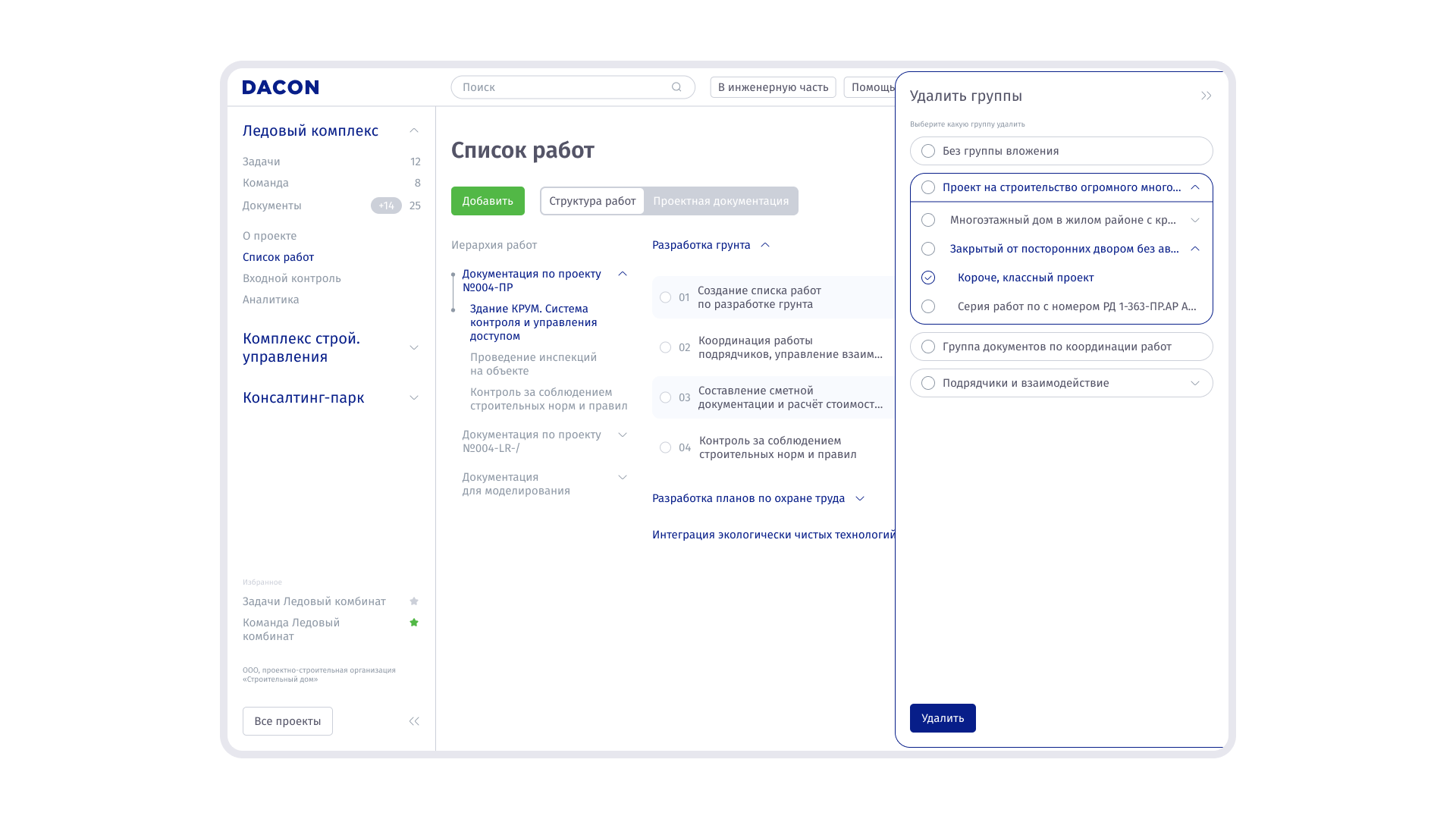The image size is (1456, 819).
Task: Select the Без группы вложения radio option
Action: [x=928, y=151]
